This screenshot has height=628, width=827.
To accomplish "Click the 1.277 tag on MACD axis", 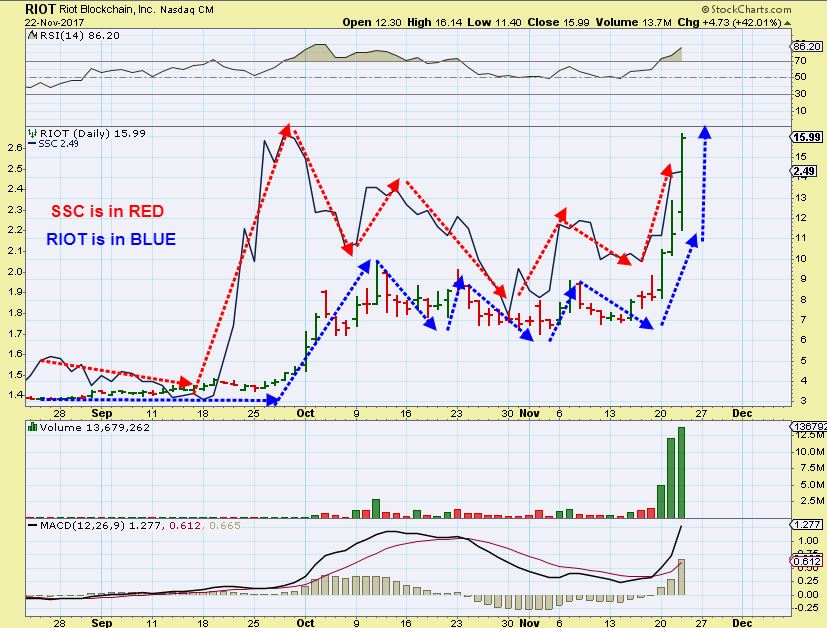I will click(x=807, y=525).
